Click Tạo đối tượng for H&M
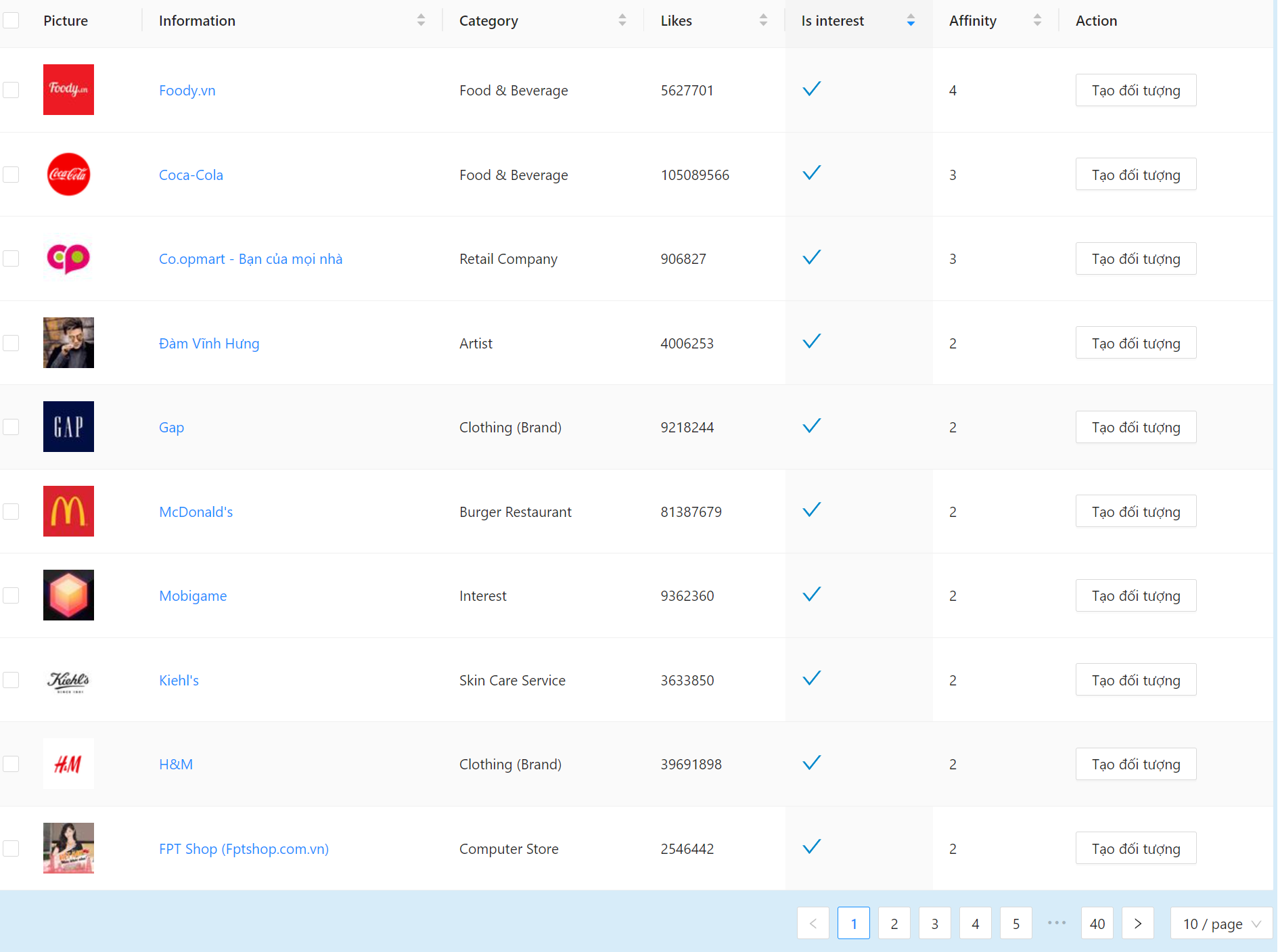The height and width of the screenshot is (952, 1278). tap(1136, 764)
